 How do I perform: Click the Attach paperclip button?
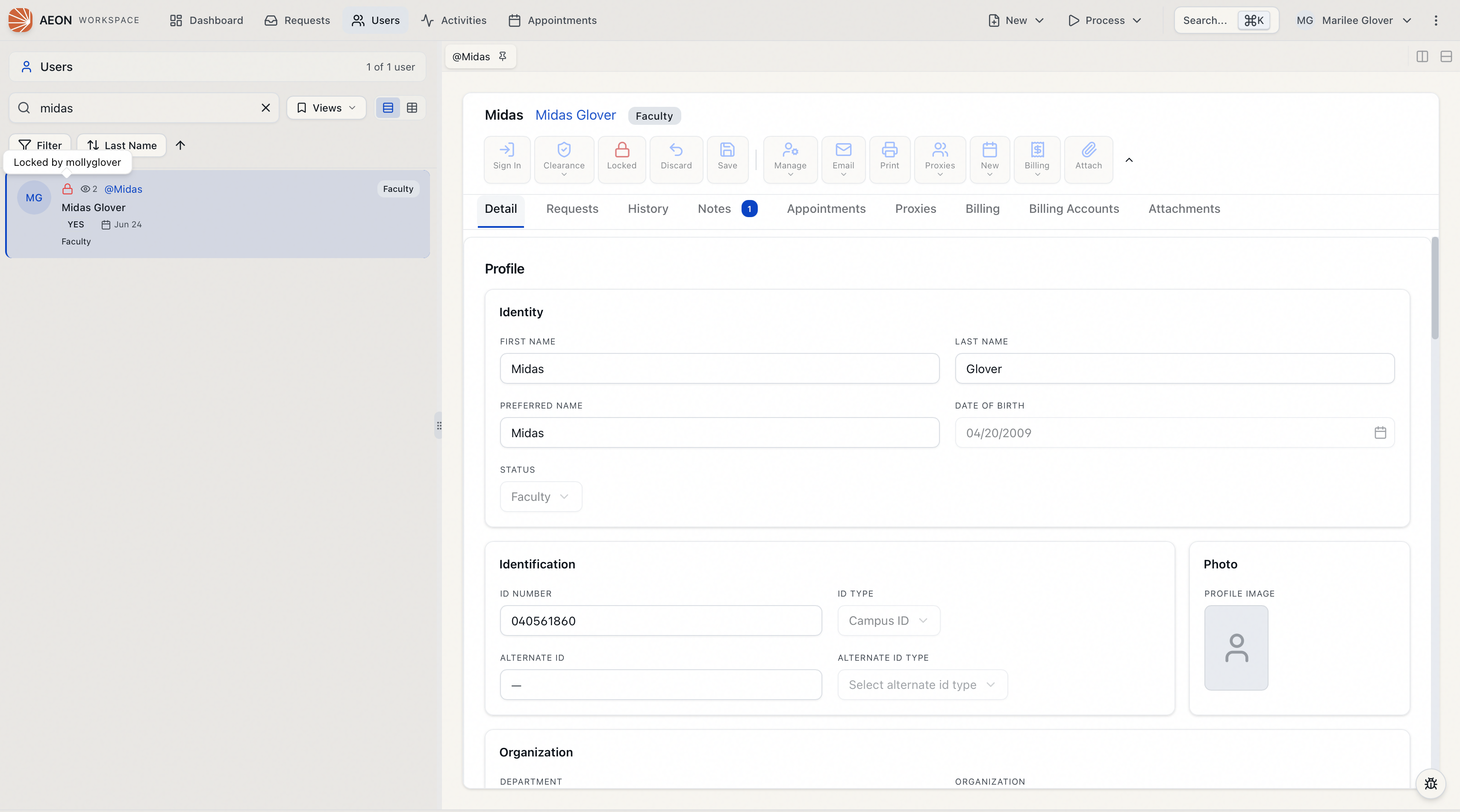pyautogui.click(x=1088, y=159)
